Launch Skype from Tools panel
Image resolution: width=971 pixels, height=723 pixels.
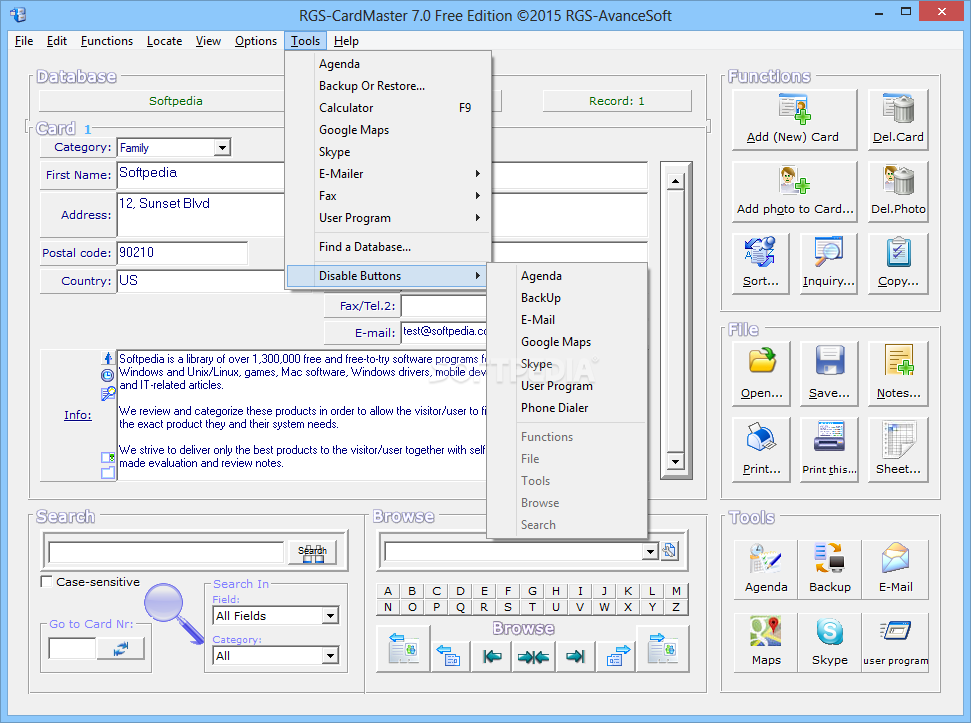click(x=830, y=643)
